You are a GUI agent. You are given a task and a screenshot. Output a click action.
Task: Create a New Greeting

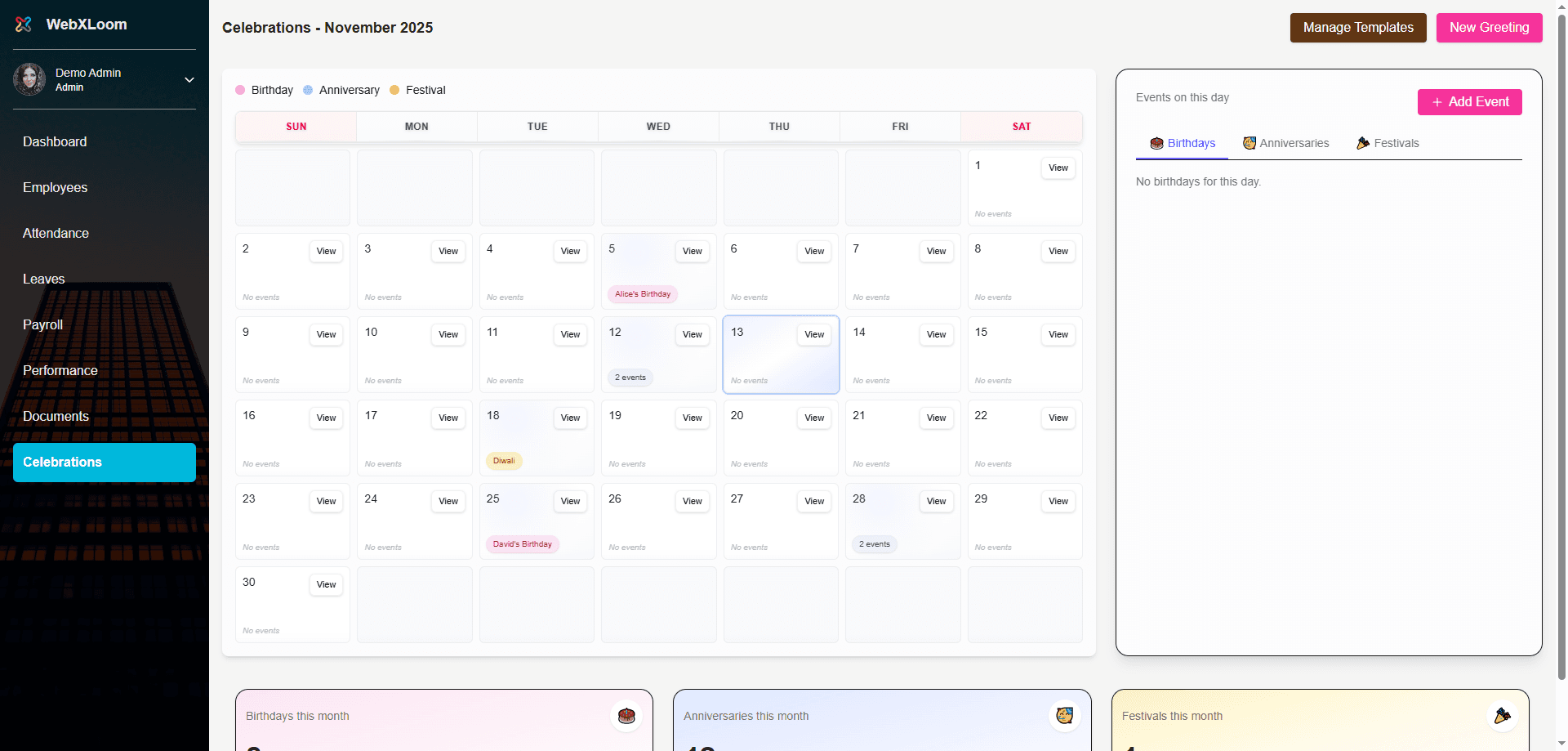[1489, 28]
